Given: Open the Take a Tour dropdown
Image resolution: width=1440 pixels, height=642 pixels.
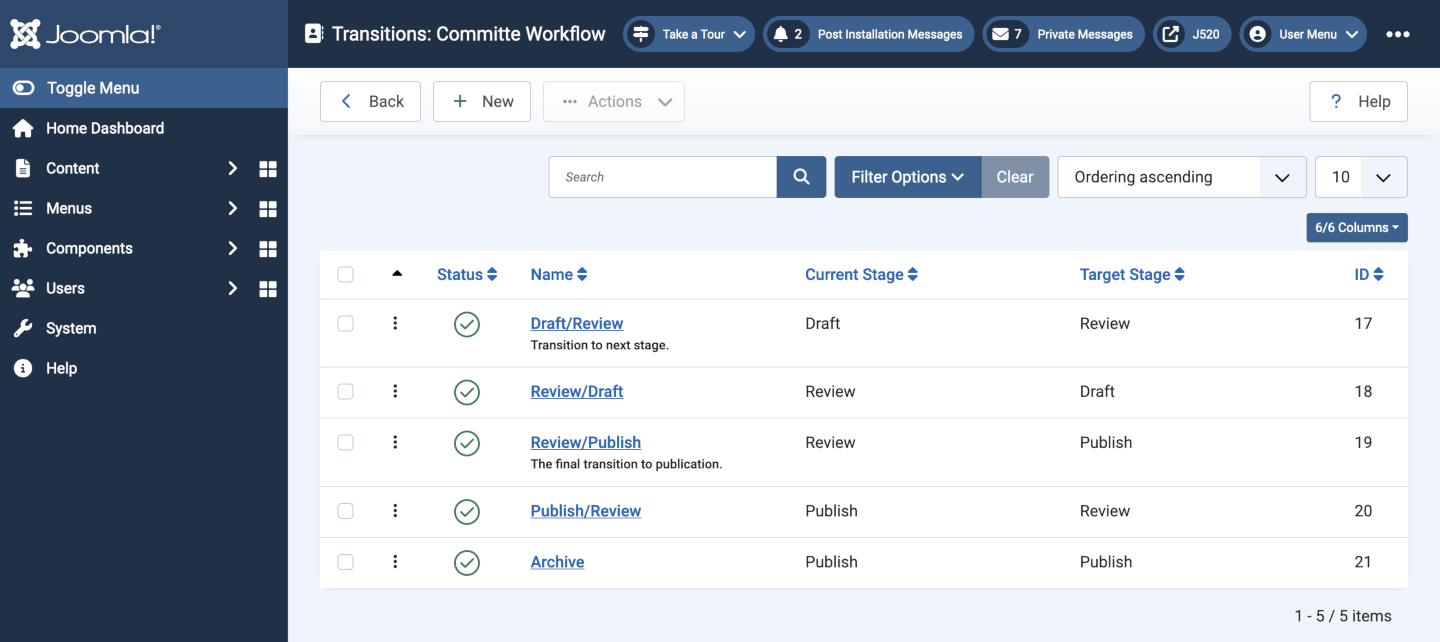Looking at the screenshot, I should point(688,33).
